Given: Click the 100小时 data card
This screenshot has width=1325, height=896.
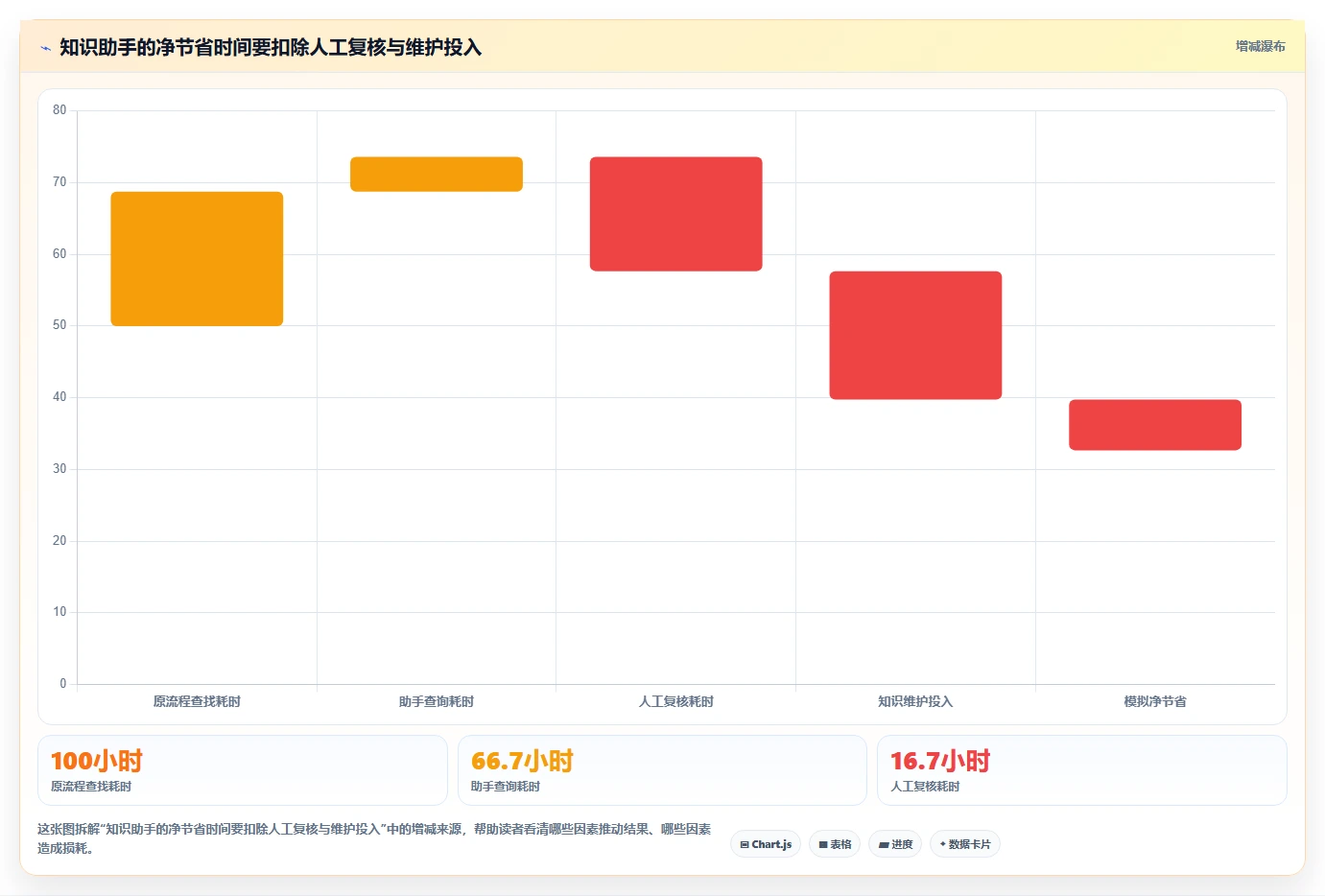Looking at the screenshot, I should point(243,770).
